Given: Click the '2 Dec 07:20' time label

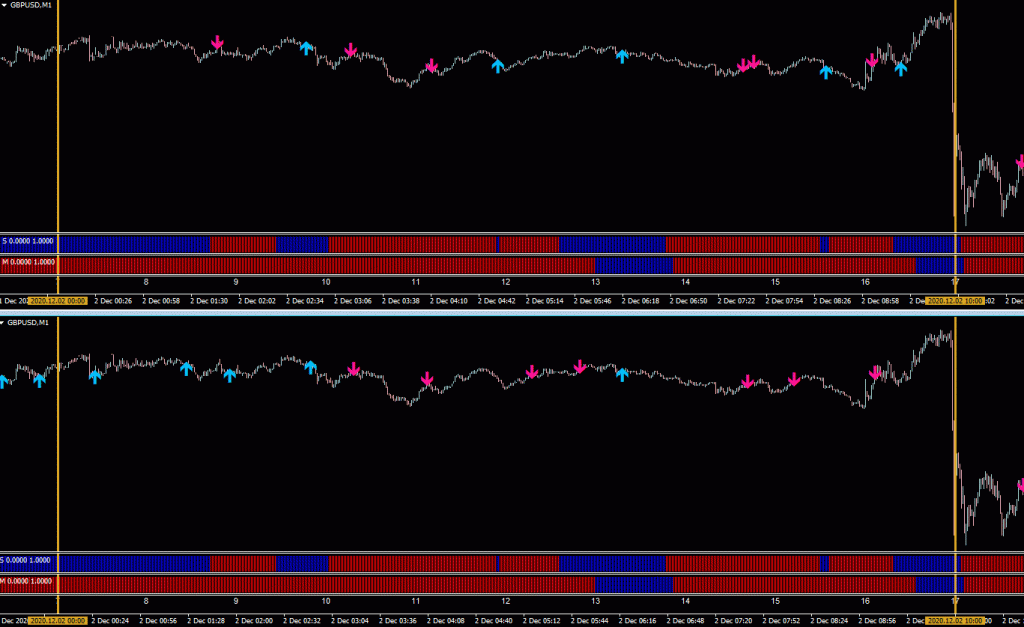Looking at the screenshot, I should click(734, 620).
